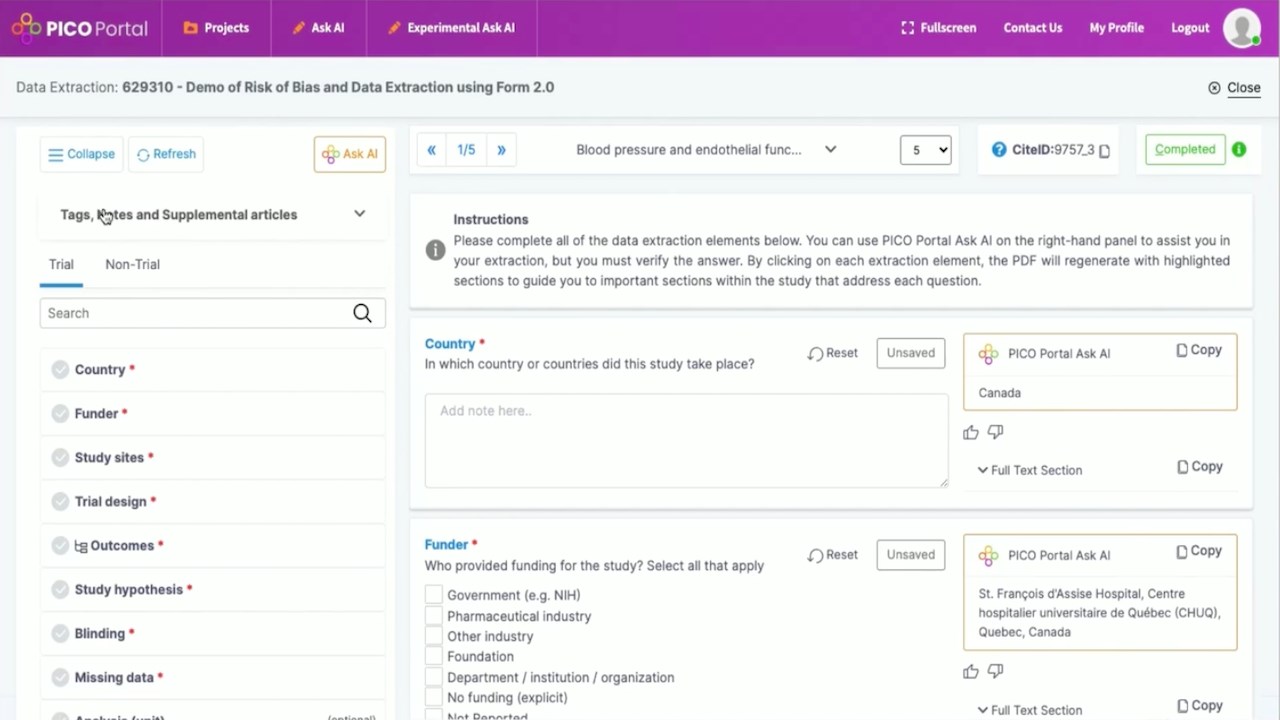Click thumbs down for the Country AI answer
This screenshot has height=720, width=1280.
995,432
